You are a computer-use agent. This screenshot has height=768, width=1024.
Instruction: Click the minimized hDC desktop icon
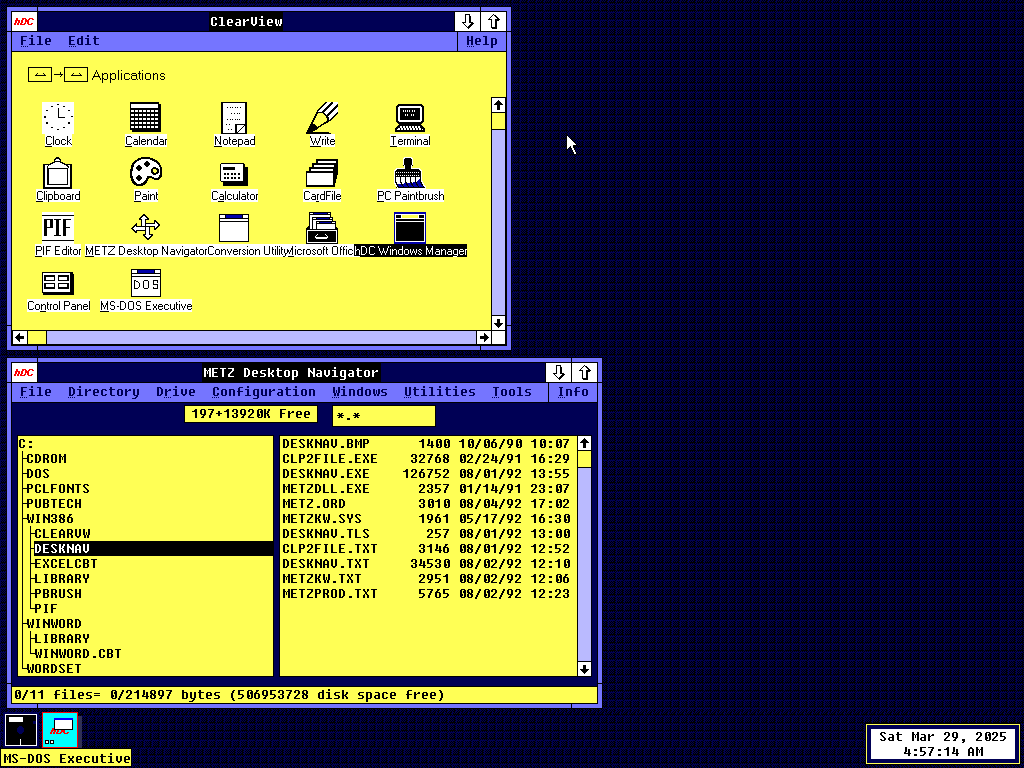(x=60, y=730)
